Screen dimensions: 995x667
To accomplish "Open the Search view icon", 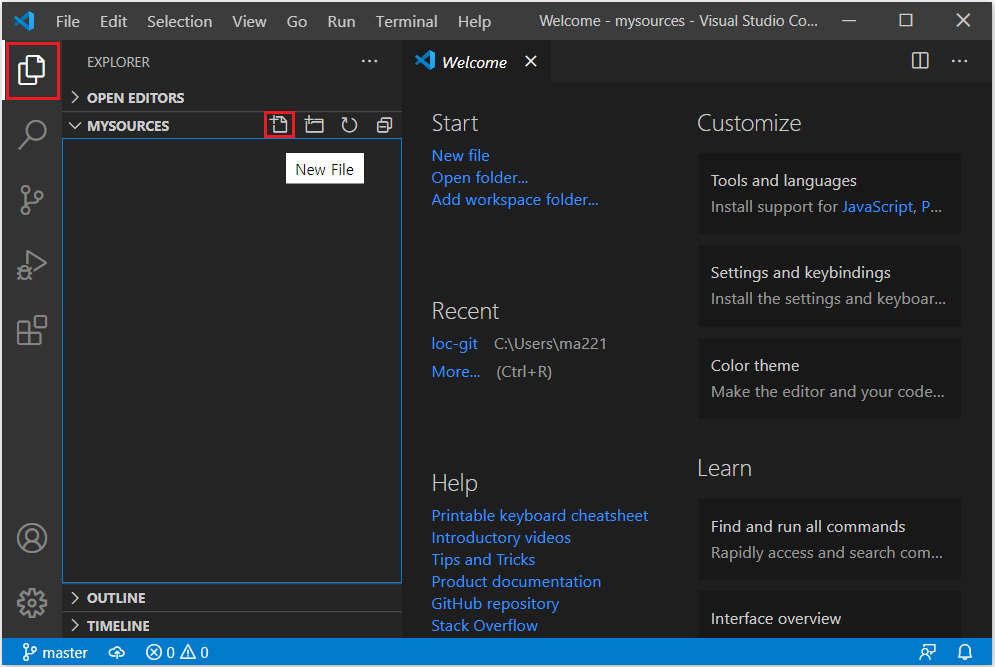I will (32, 135).
